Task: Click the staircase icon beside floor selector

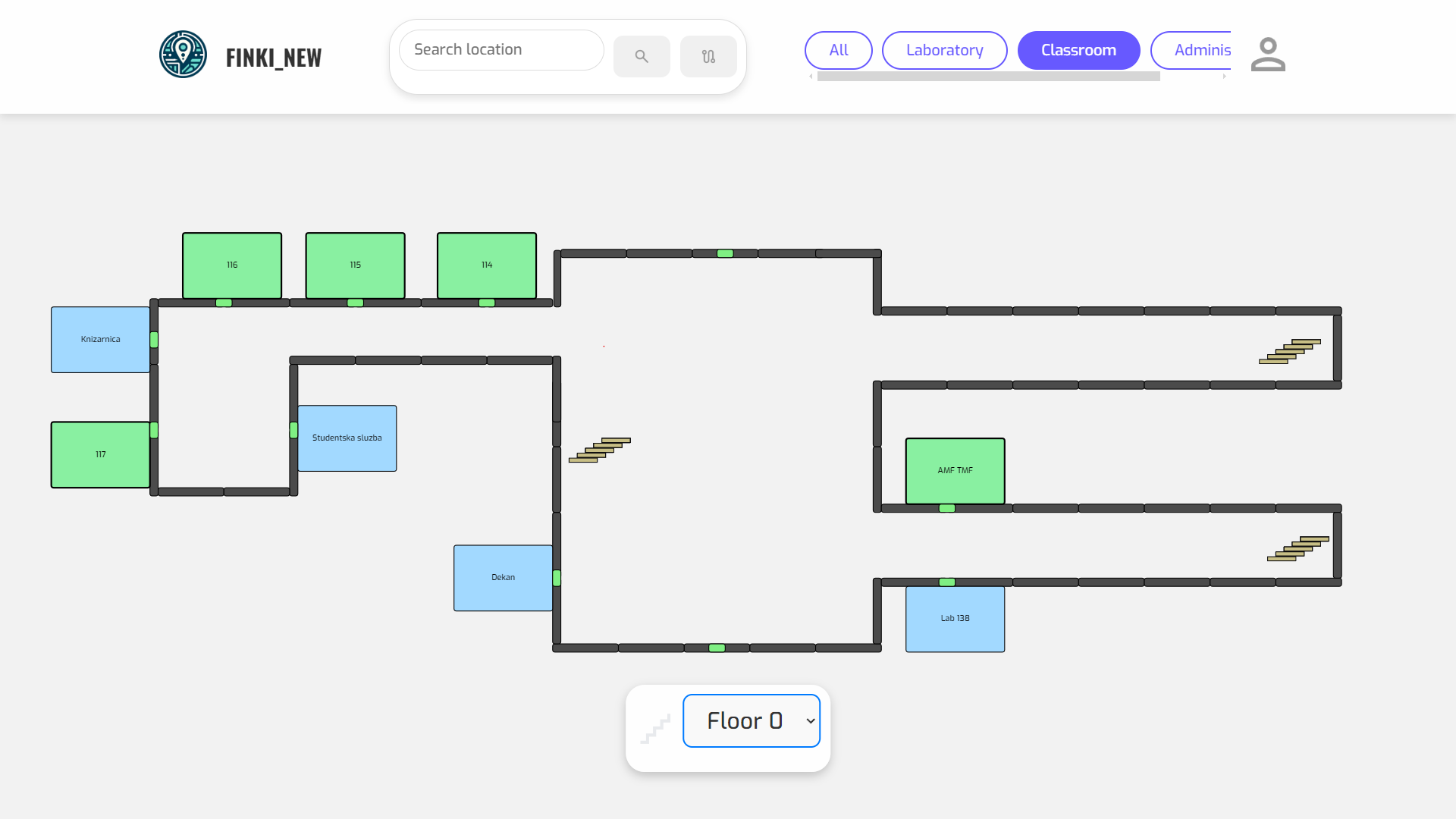Action: point(655,729)
